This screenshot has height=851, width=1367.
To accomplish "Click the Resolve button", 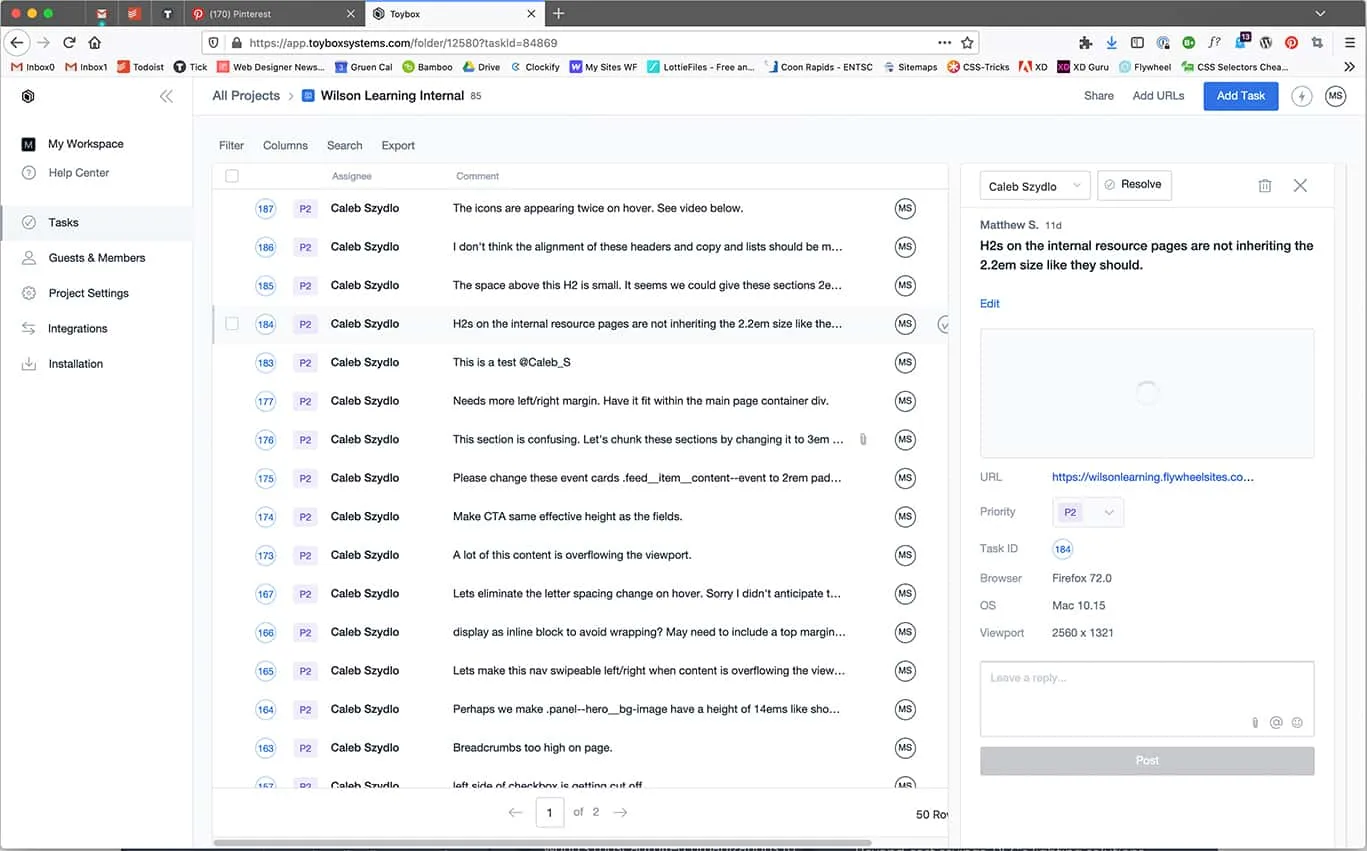I will 1134,185.
